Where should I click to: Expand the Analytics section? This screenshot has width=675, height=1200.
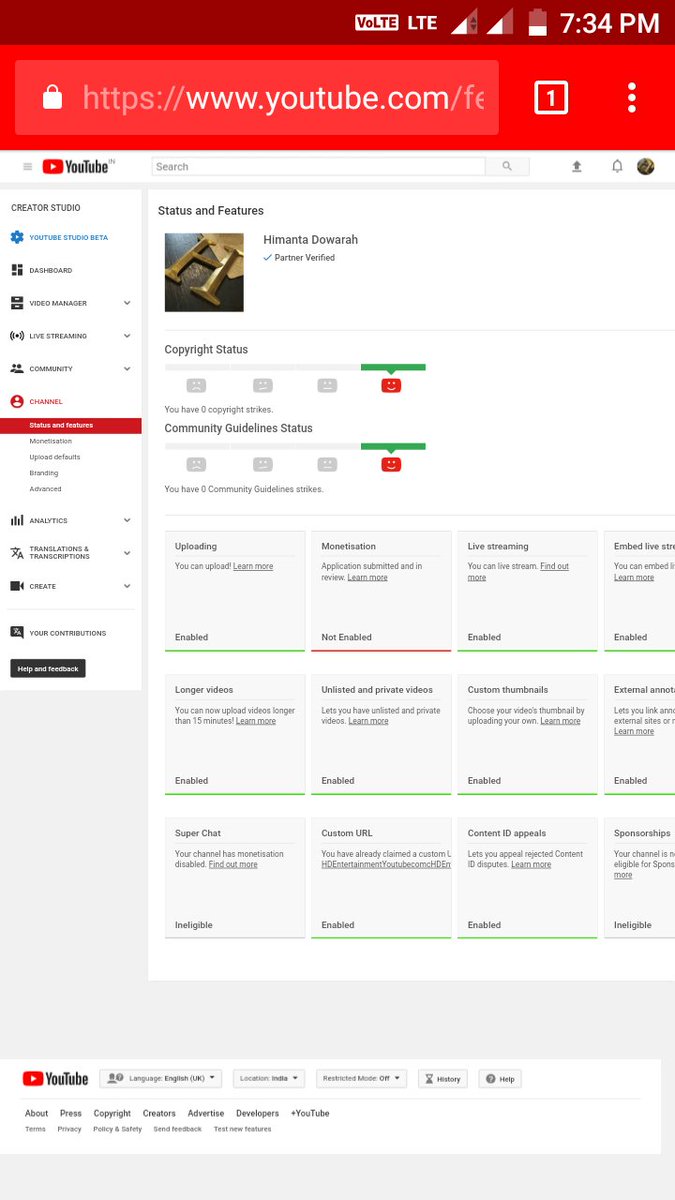click(x=127, y=521)
